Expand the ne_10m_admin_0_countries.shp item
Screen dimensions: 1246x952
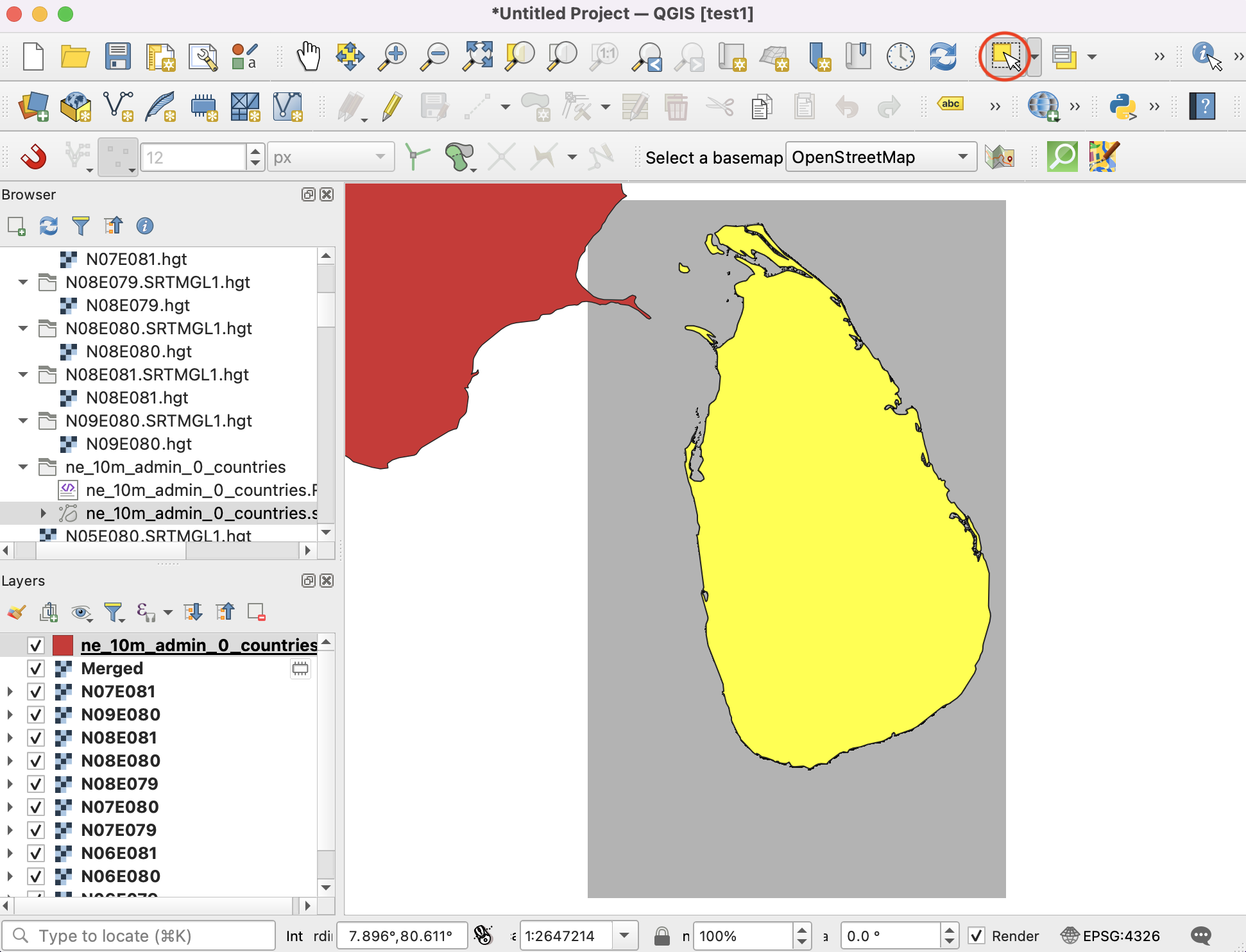(43, 513)
